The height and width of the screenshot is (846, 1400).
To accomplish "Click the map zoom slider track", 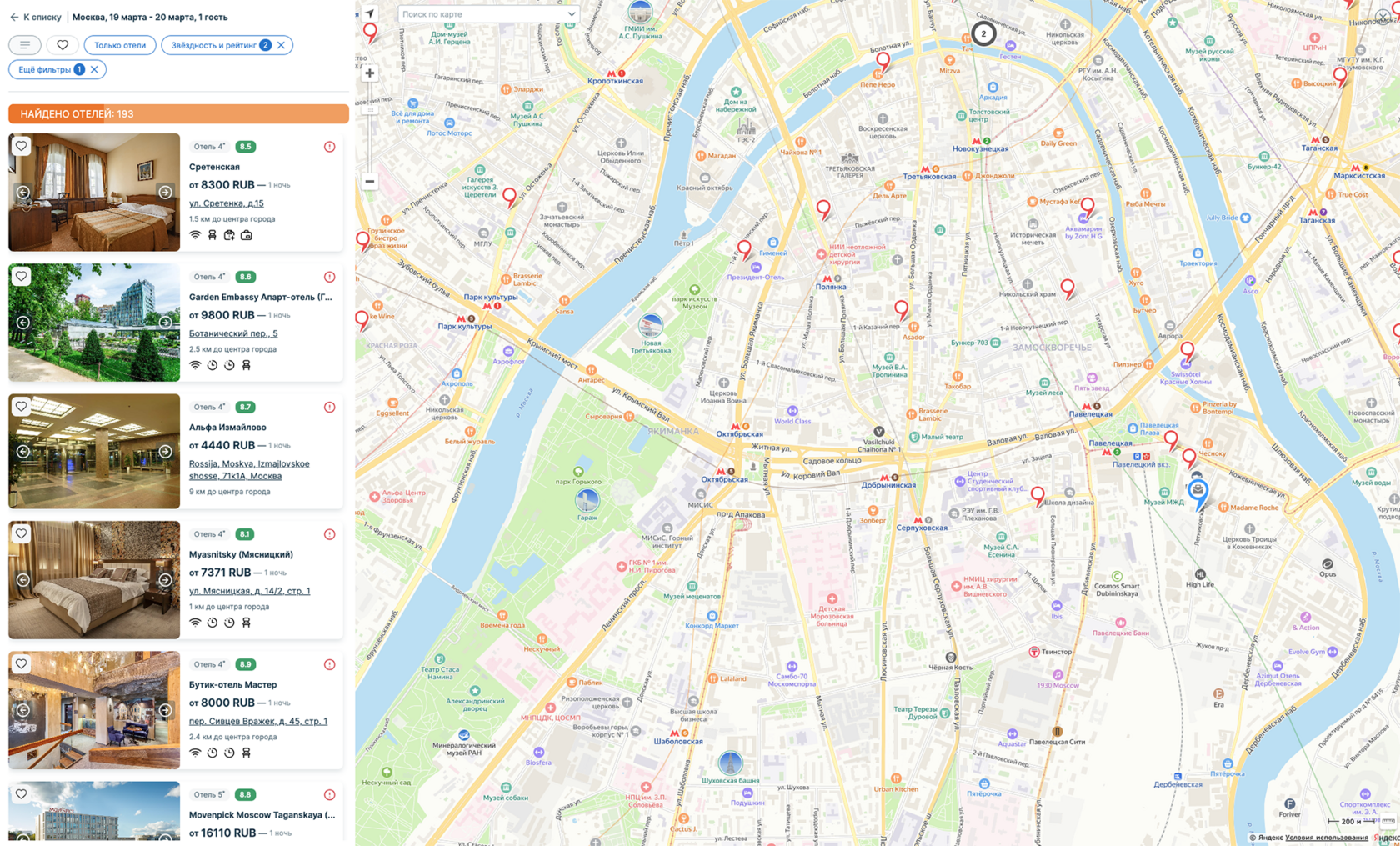I will [x=370, y=127].
